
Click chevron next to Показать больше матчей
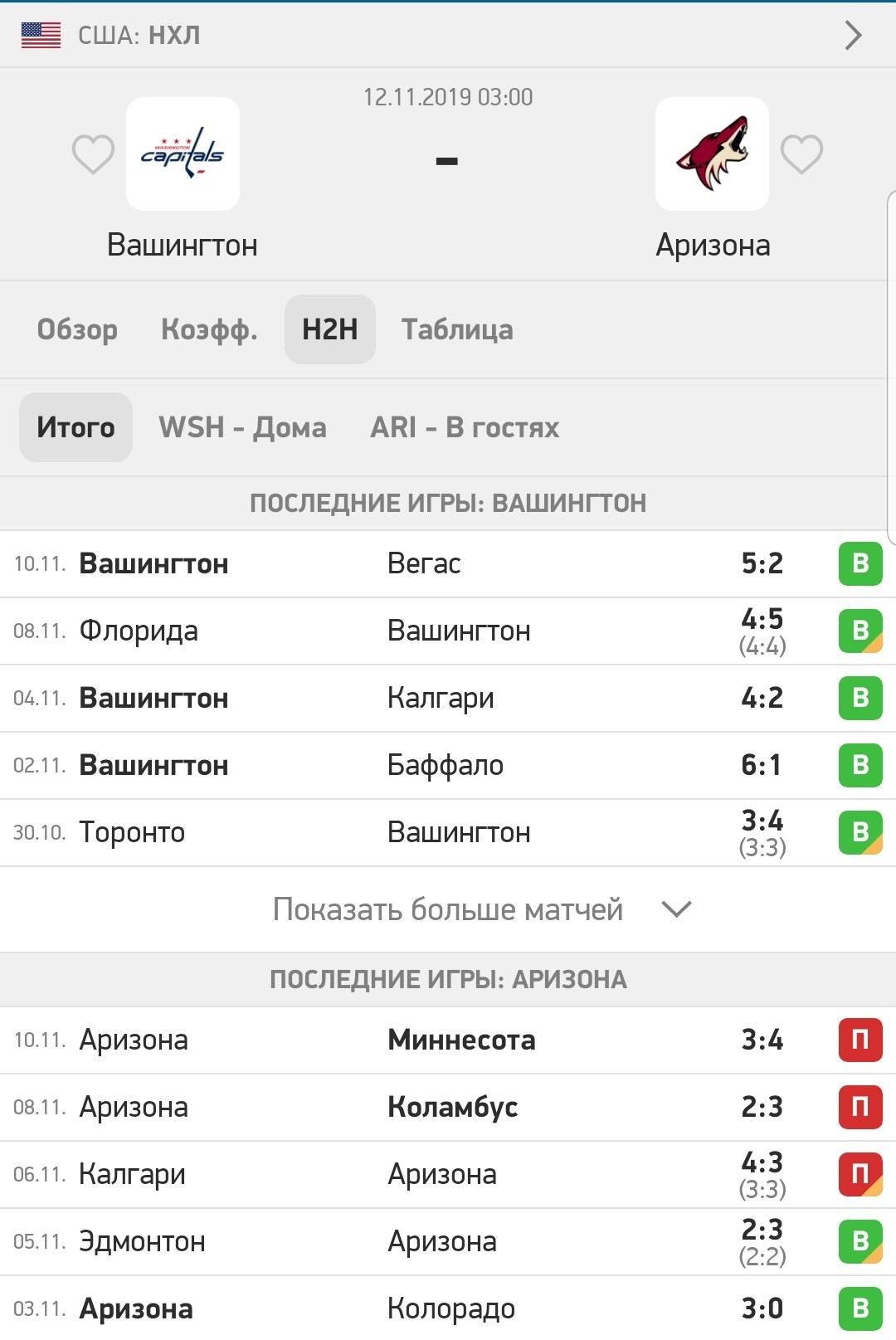(x=677, y=909)
